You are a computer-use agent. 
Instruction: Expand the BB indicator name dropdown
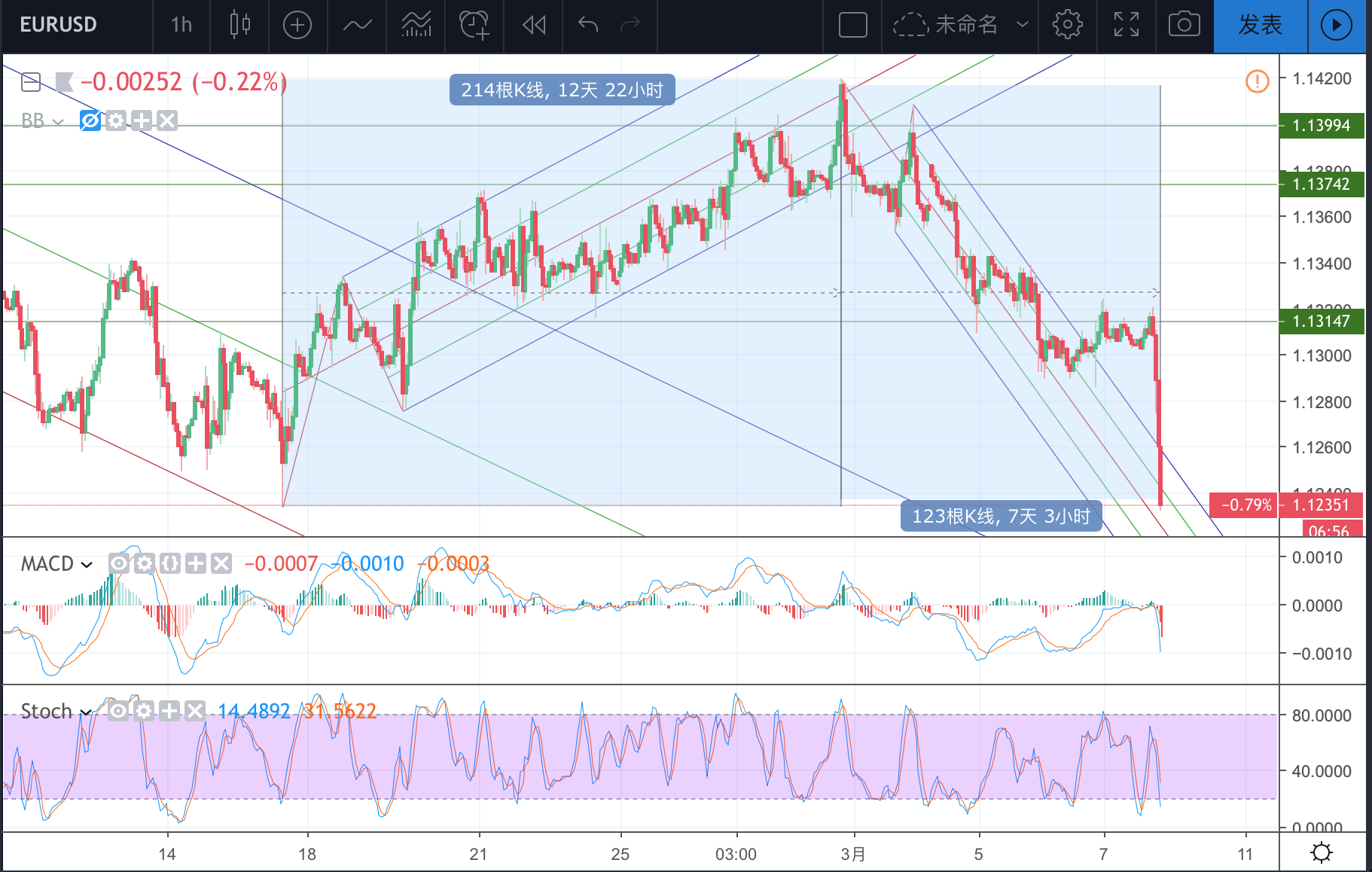58,122
